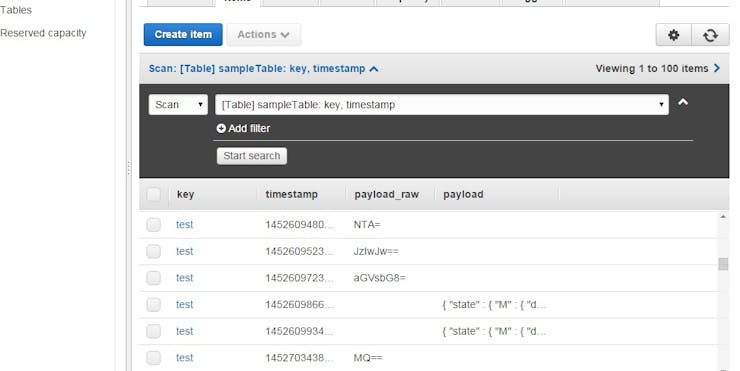Viewport: 740px width, 371px height.
Task: Check the row with timestamp 1452609866
Action: pyautogui.click(x=153, y=304)
